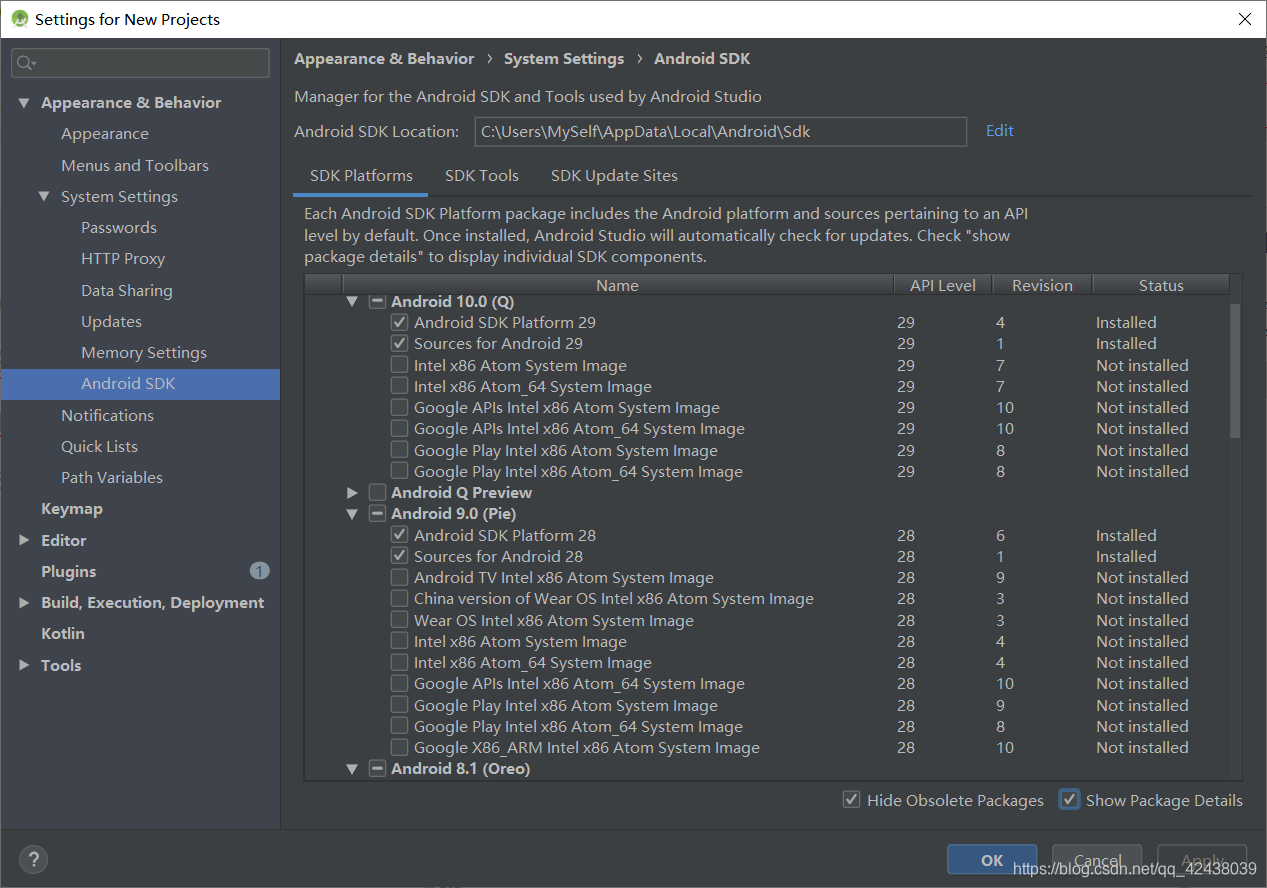Expand Build, Execution, Deployment section

click(x=24, y=602)
